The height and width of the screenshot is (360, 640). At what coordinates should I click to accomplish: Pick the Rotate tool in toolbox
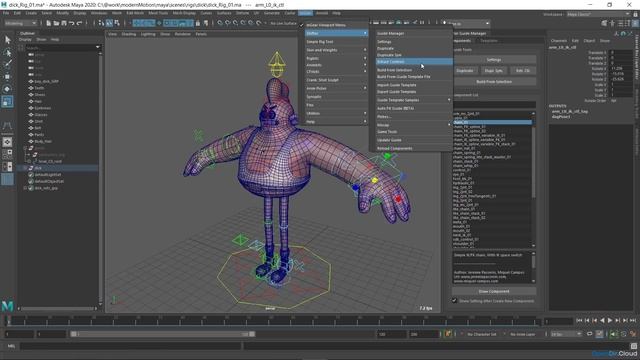pos(7,89)
